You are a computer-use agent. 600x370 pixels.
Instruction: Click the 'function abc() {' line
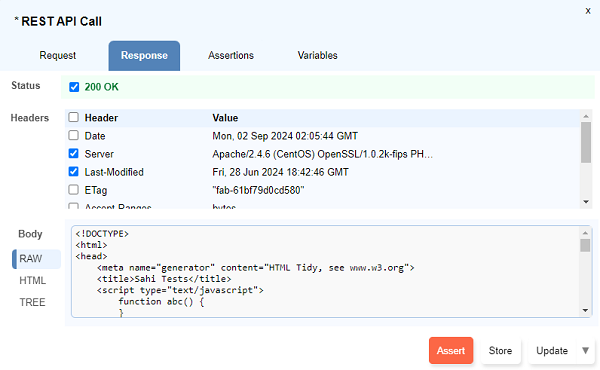coord(161,302)
